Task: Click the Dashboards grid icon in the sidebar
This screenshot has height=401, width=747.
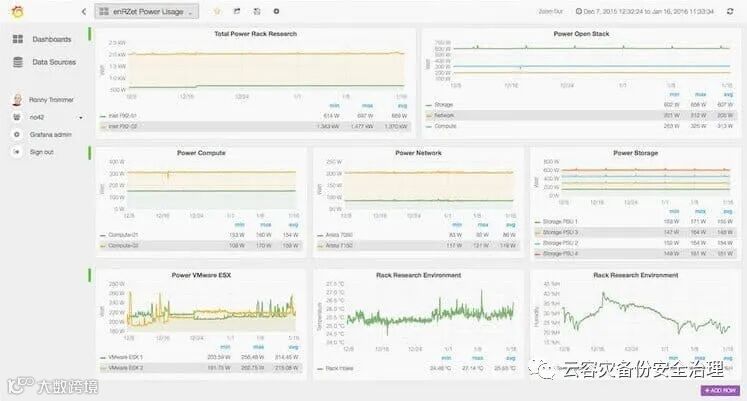Action: click(18, 39)
